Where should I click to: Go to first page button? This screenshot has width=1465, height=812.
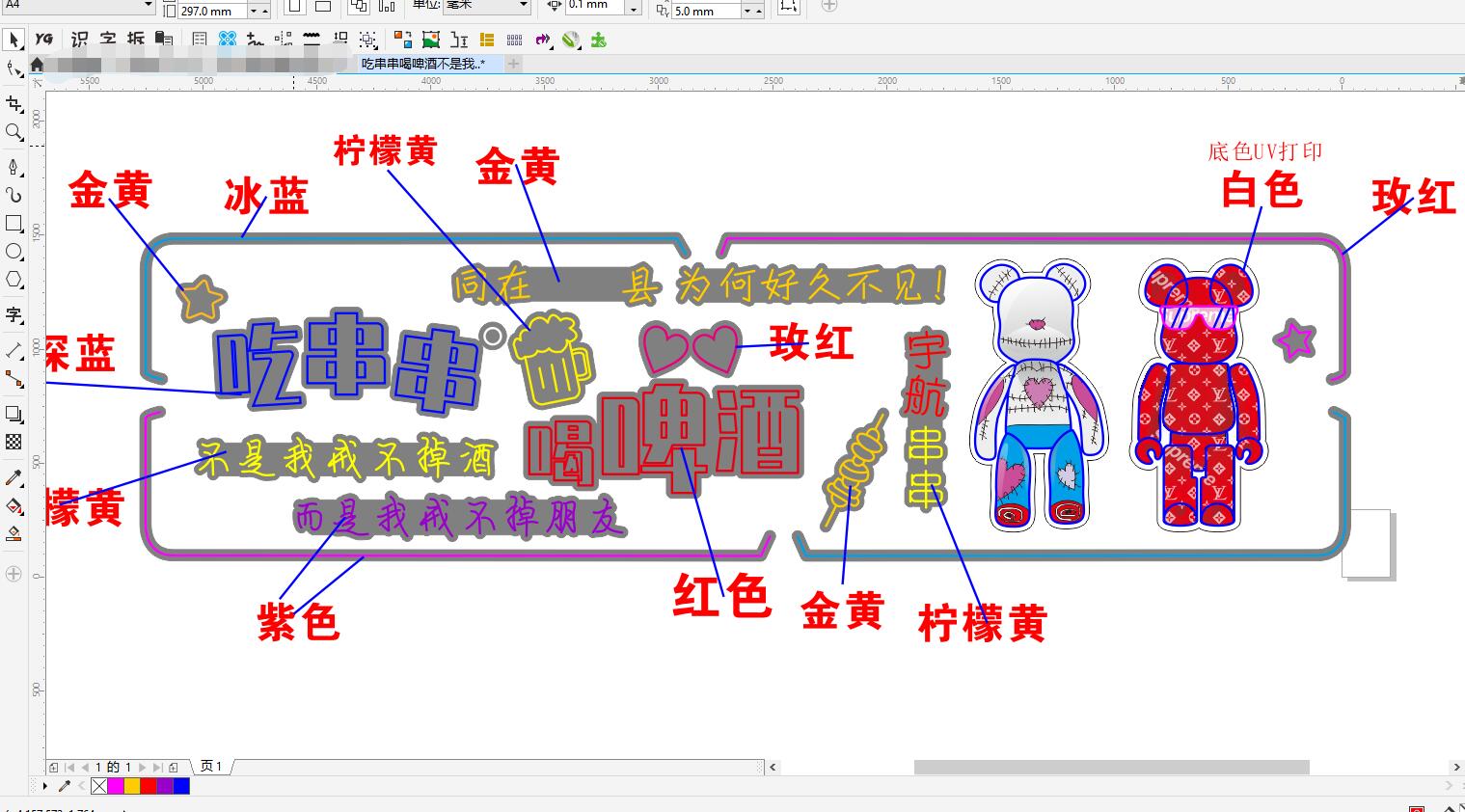[69, 768]
